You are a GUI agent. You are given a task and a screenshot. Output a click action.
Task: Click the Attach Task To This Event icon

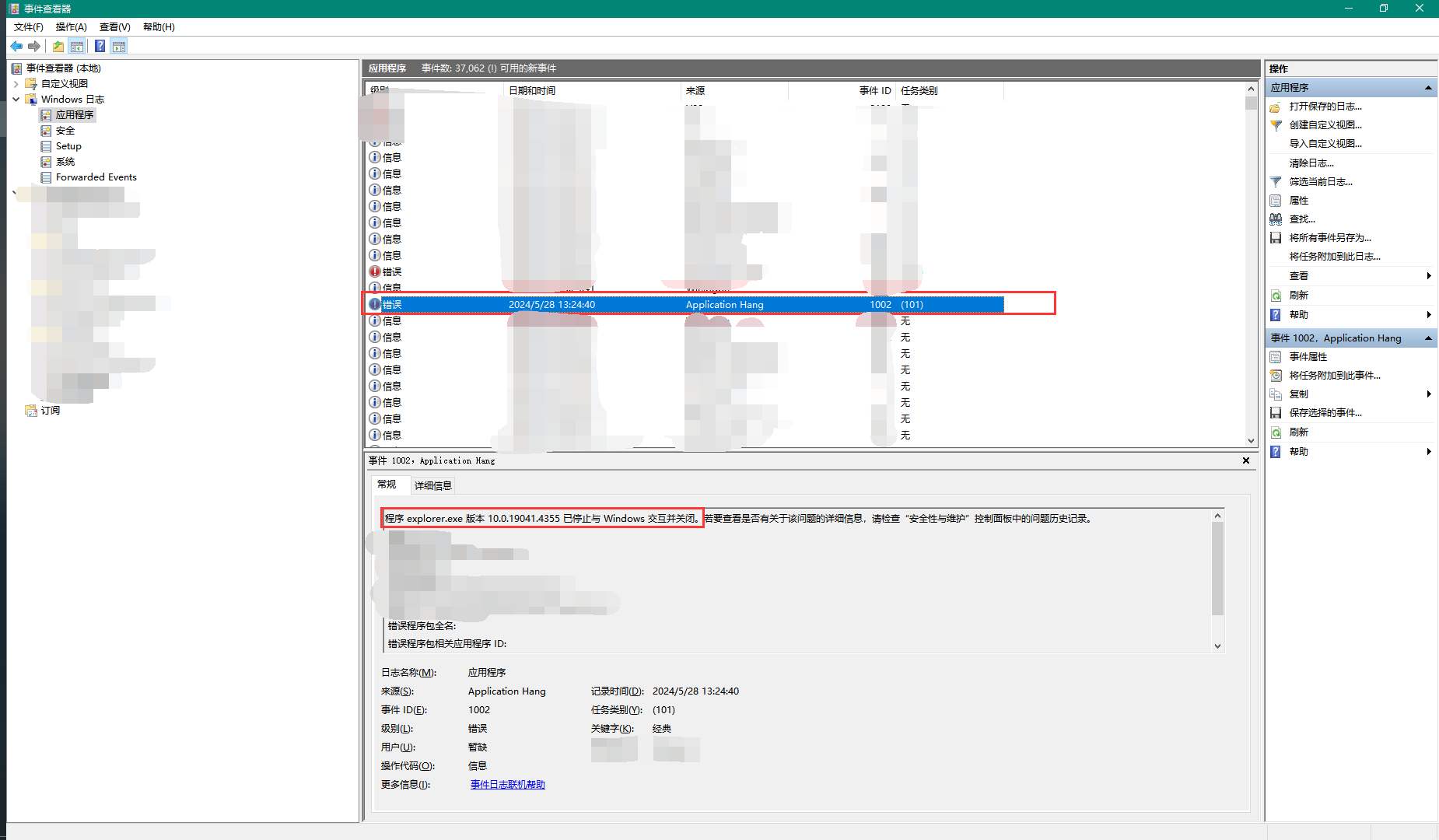pyautogui.click(x=1276, y=376)
